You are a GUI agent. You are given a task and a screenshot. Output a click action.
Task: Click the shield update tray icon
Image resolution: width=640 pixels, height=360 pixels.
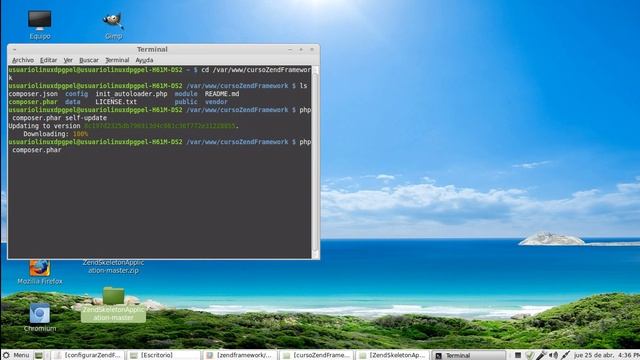click(x=529, y=355)
